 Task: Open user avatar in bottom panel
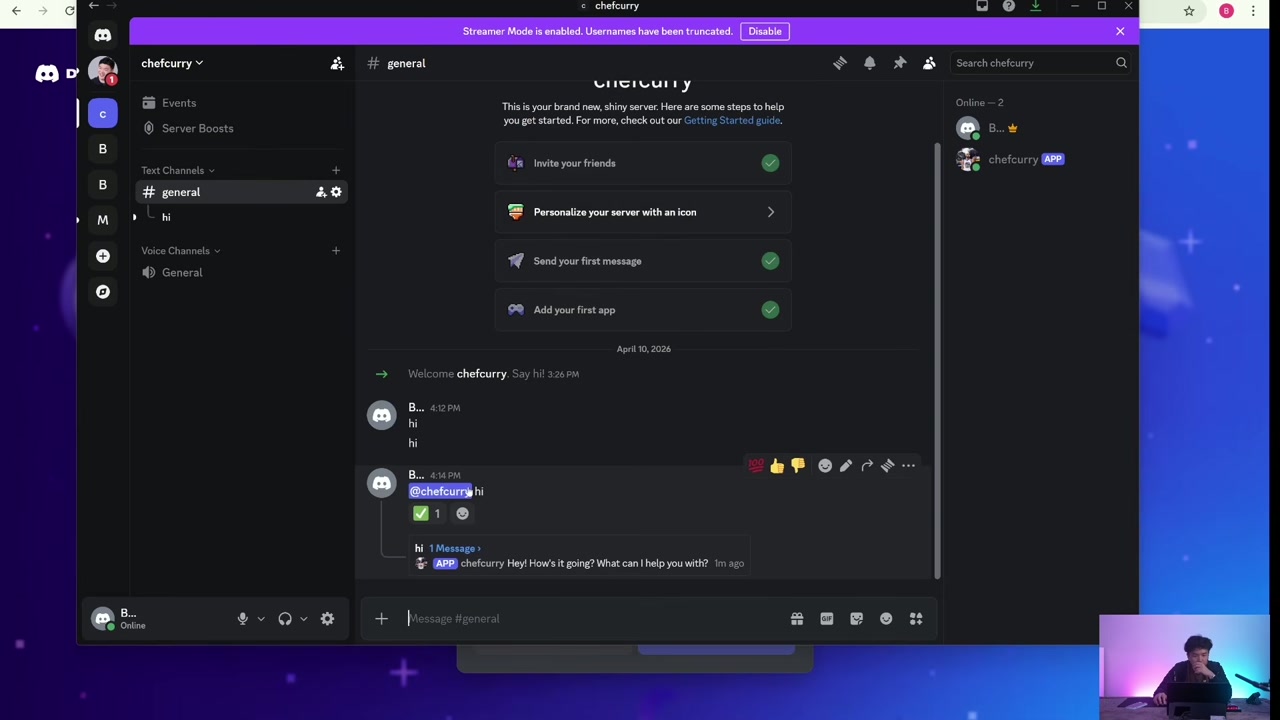102,619
